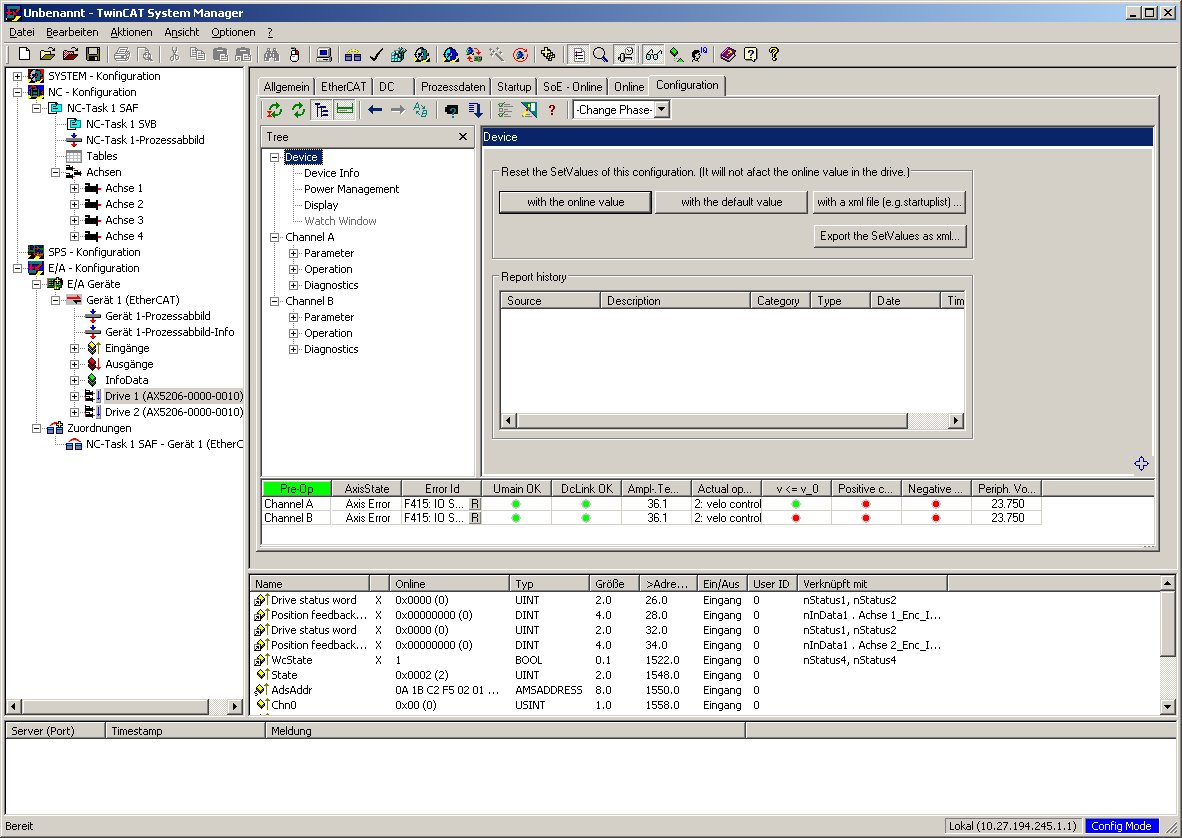The height and width of the screenshot is (838, 1182).
Task: Click the R reset button for Channel A
Action: (475, 504)
